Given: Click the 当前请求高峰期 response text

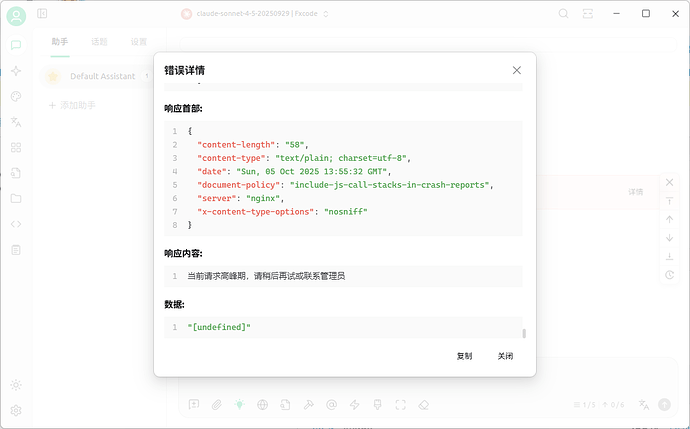Looking at the screenshot, I should [x=266, y=276].
